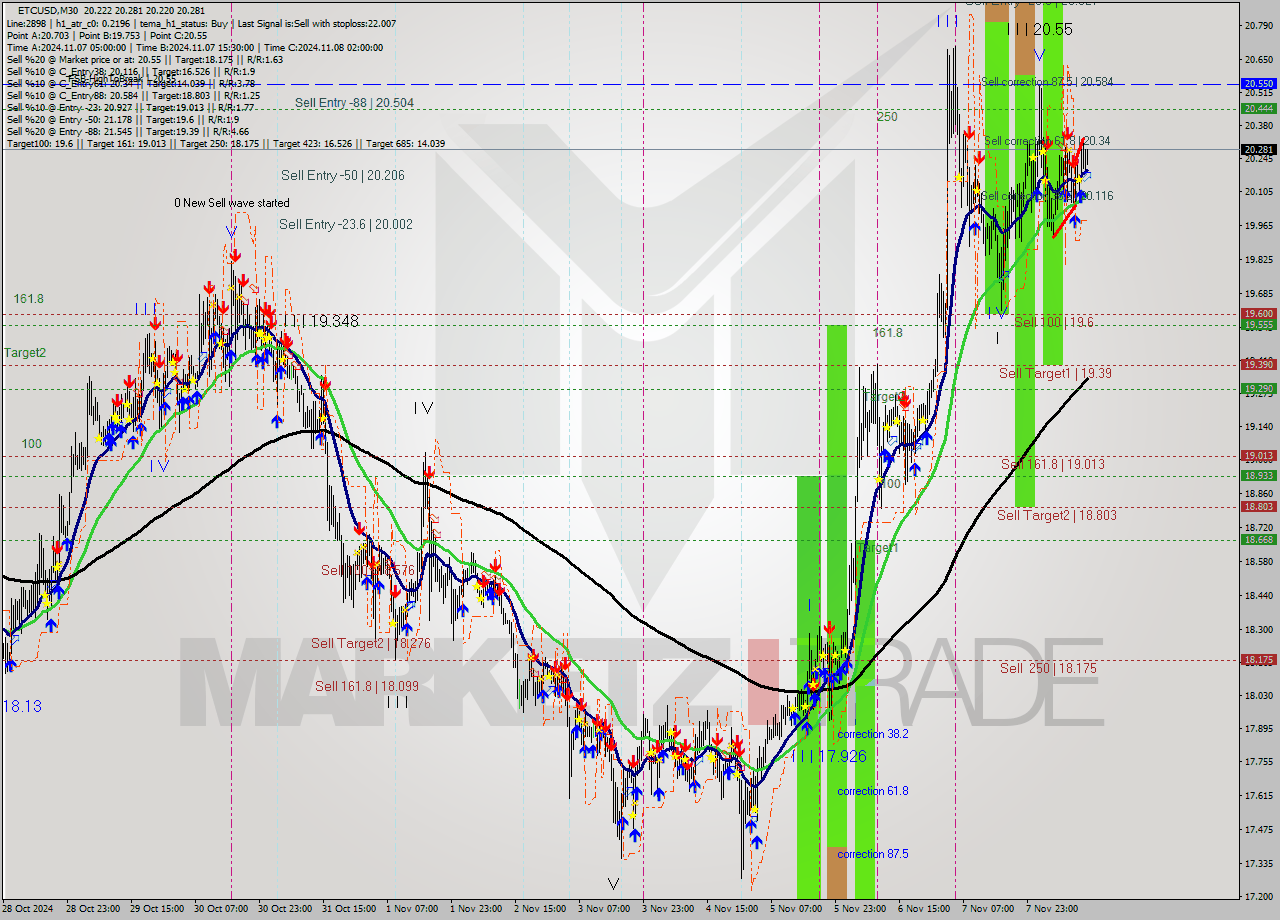Click the ETCUSD,M30 chart title
Image resolution: width=1280 pixels, height=920 pixels.
point(49,9)
